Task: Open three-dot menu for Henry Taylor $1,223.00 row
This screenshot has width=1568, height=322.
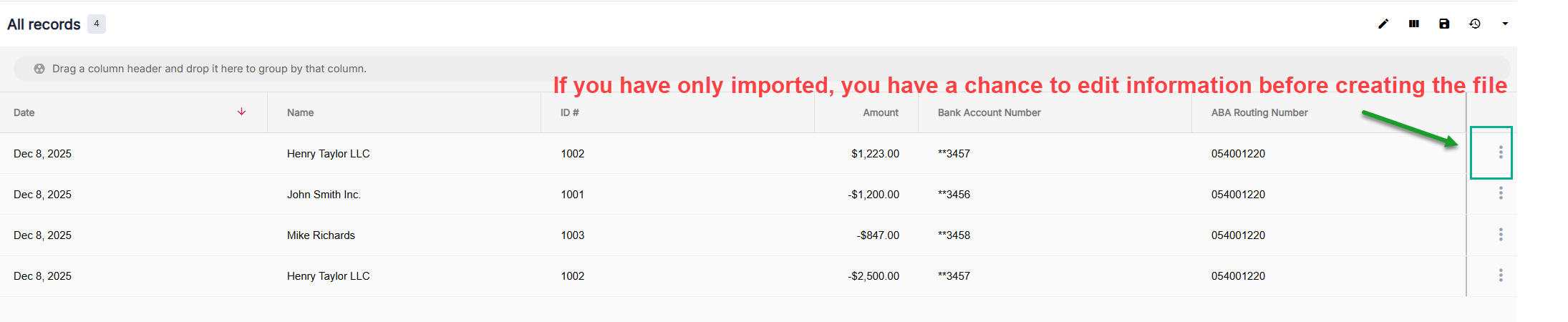Action: [1501, 152]
